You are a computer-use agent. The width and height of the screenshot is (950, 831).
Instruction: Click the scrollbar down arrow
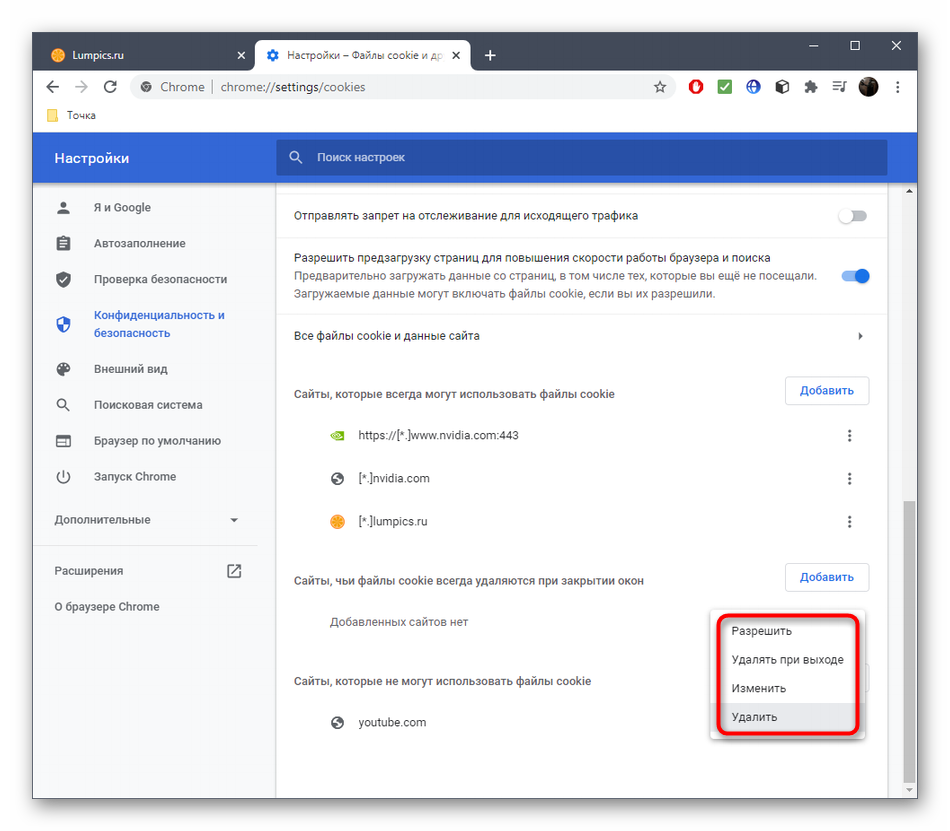tap(909, 790)
